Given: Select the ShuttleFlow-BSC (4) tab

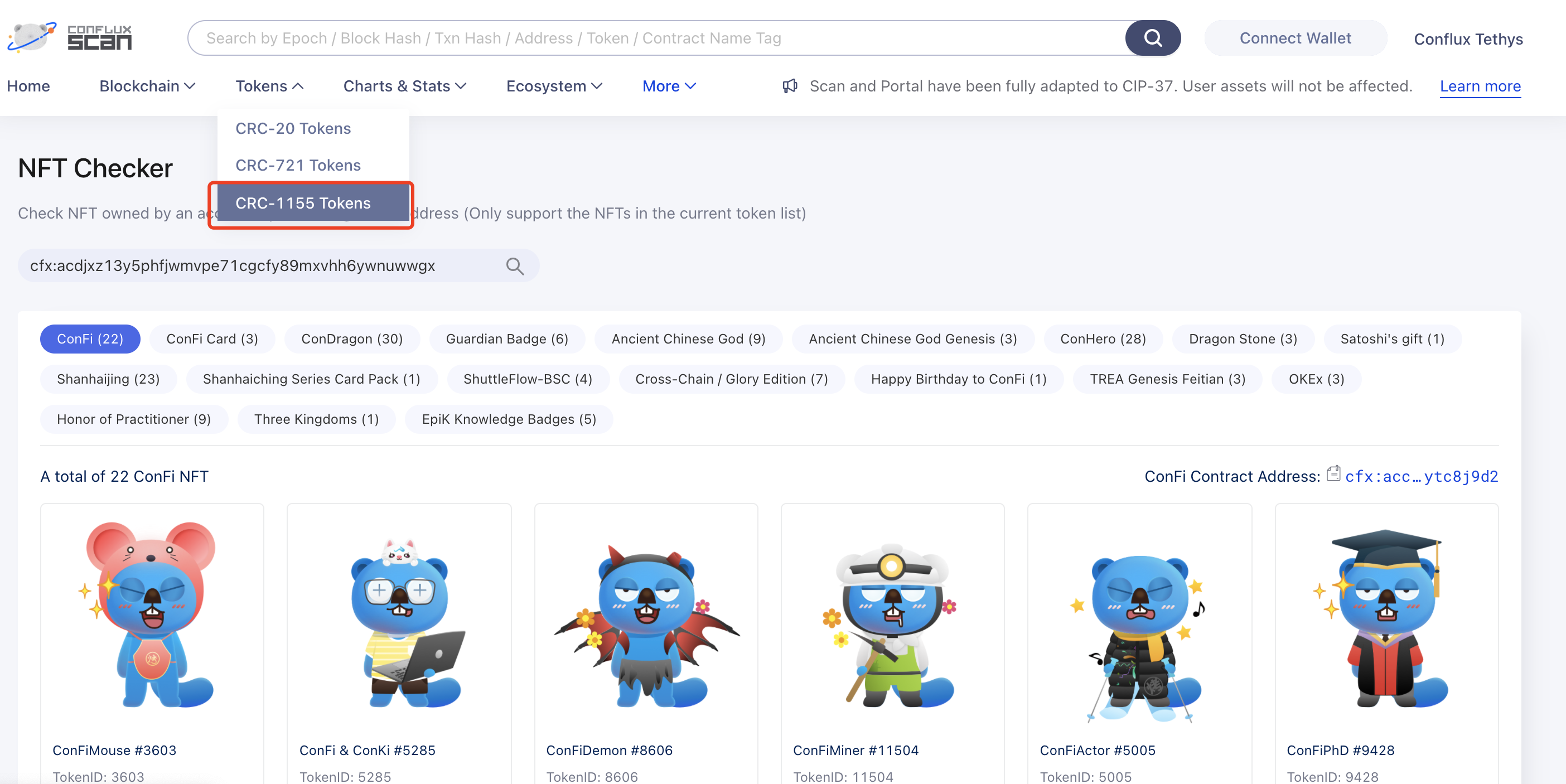Looking at the screenshot, I should point(528,379).
